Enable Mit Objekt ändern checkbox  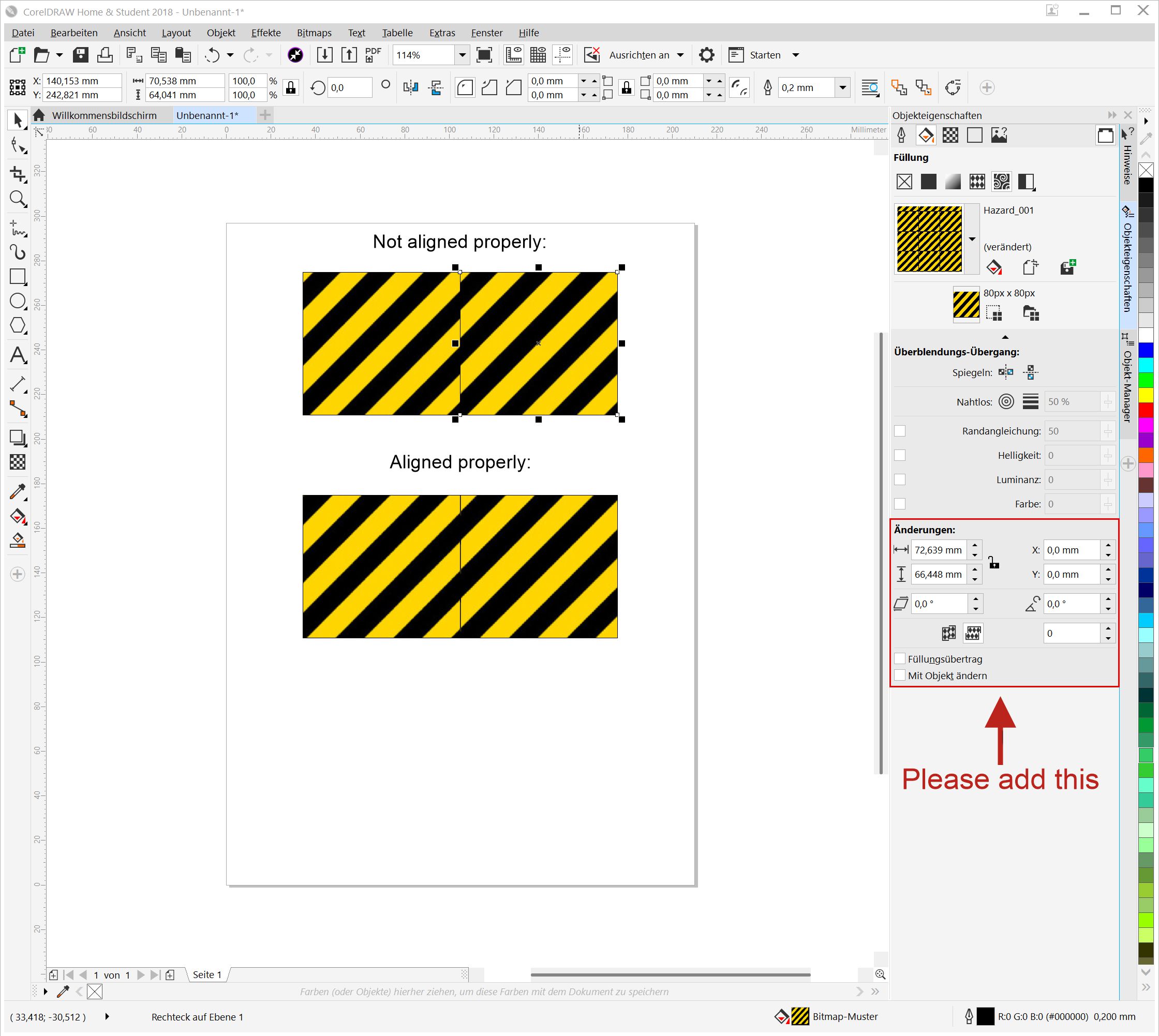[x=900, y=675]
